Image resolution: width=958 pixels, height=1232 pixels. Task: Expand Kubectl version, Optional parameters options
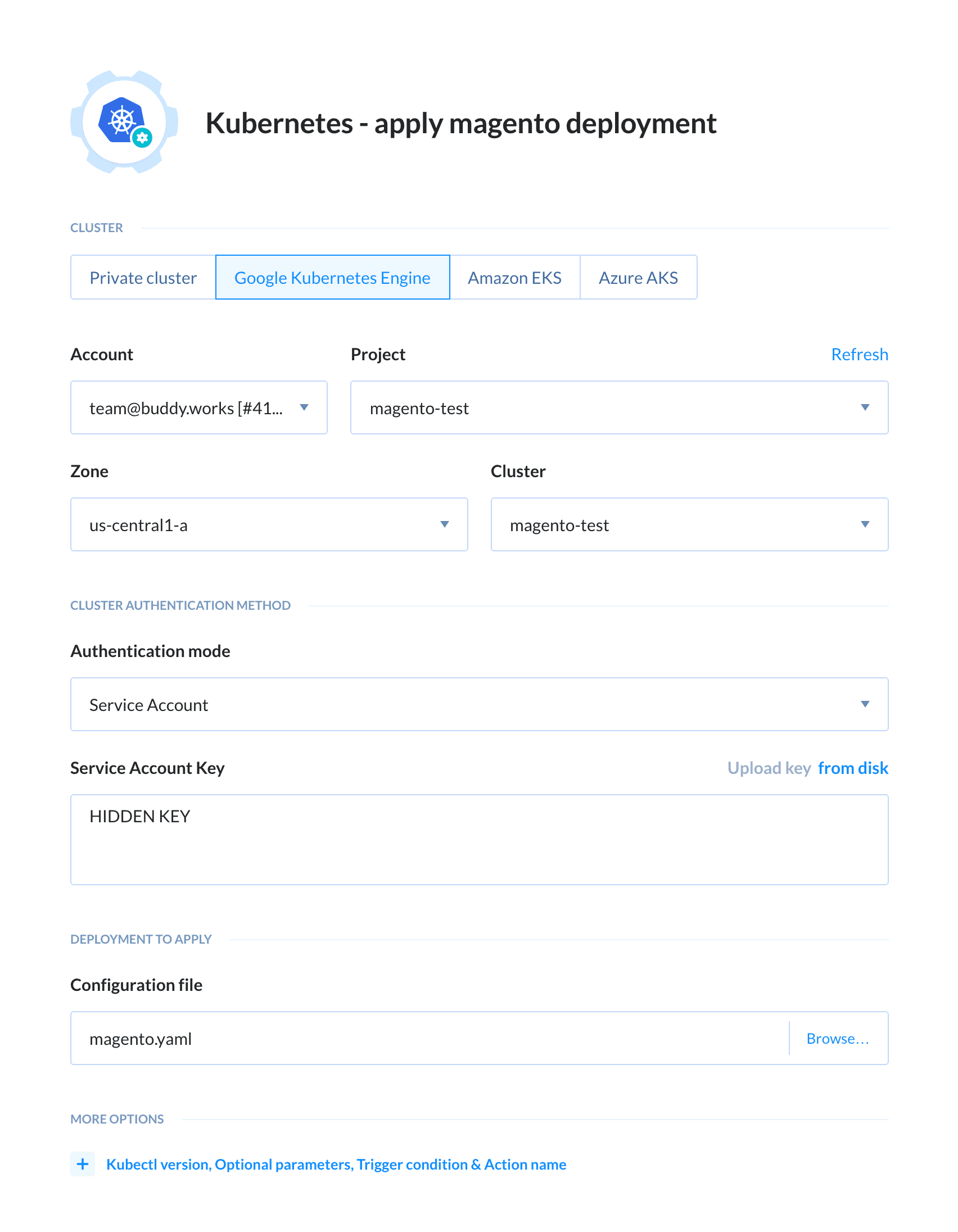pos(336,1165)
